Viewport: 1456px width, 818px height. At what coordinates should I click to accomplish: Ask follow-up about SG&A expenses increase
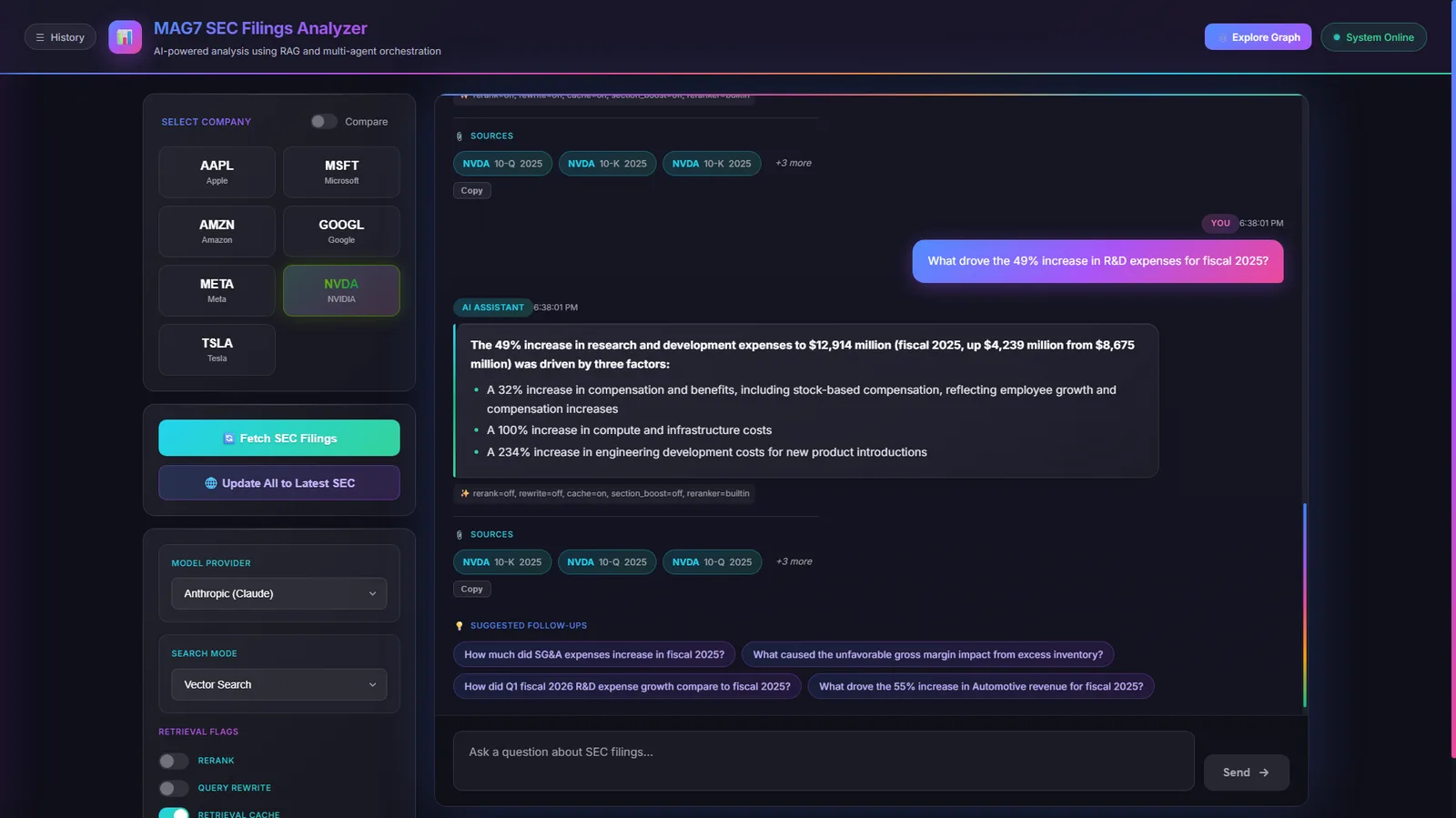pyautogui.click(x=594, y=654)
